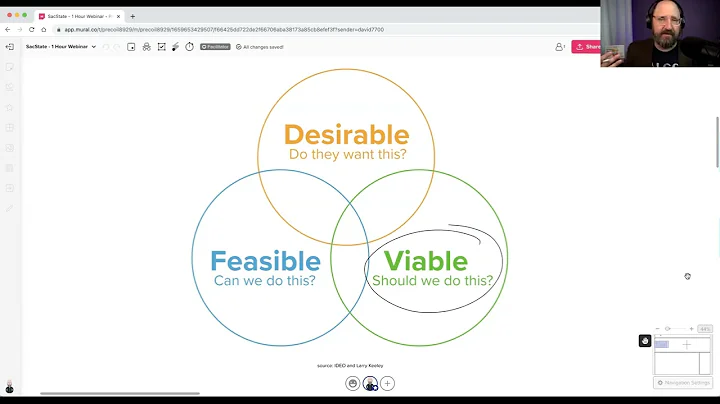Open the content library tool in the left sidebar
The width and height of the screenshot is (720, 404).
pyautogui.click(x=10, y=168)
